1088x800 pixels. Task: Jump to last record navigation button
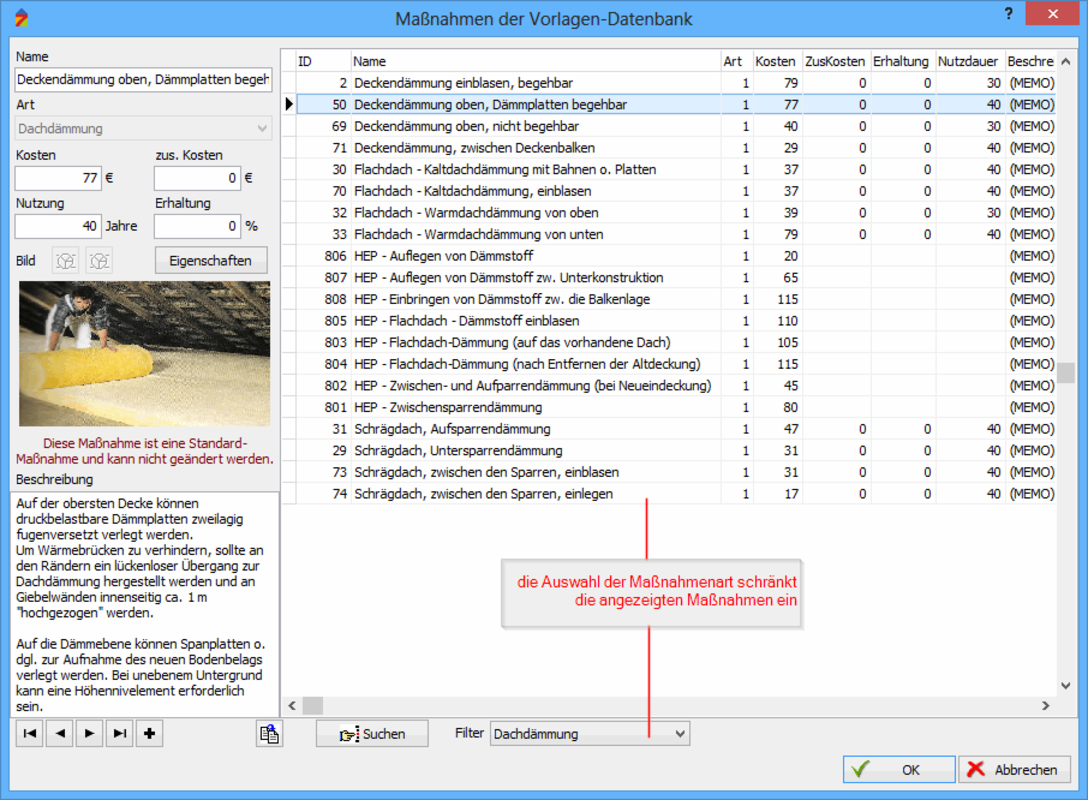(x=119, y=733)
